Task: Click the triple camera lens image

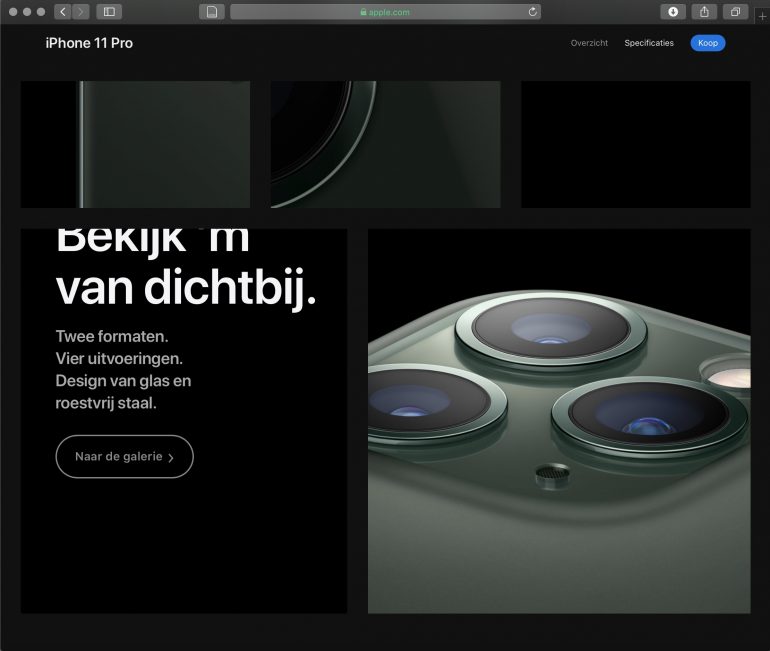Action: pyautogui.click(x=559, y=421)
